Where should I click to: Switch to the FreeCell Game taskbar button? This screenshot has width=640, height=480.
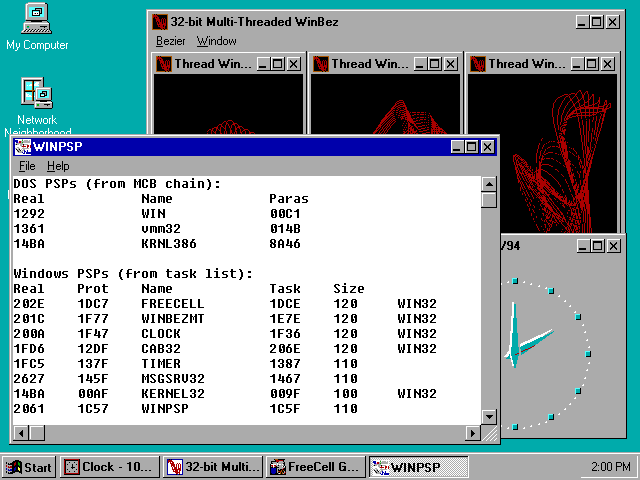tap(315, 467)
